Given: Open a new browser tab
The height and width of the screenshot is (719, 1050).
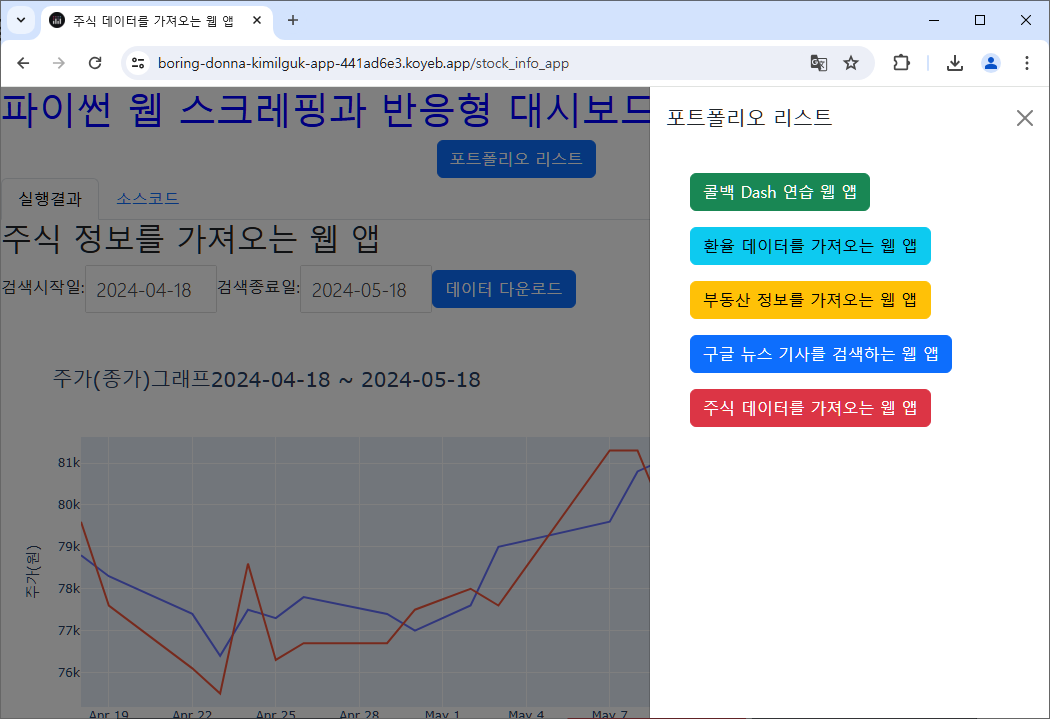Looking at the screenshot, I should pos(293,20).
